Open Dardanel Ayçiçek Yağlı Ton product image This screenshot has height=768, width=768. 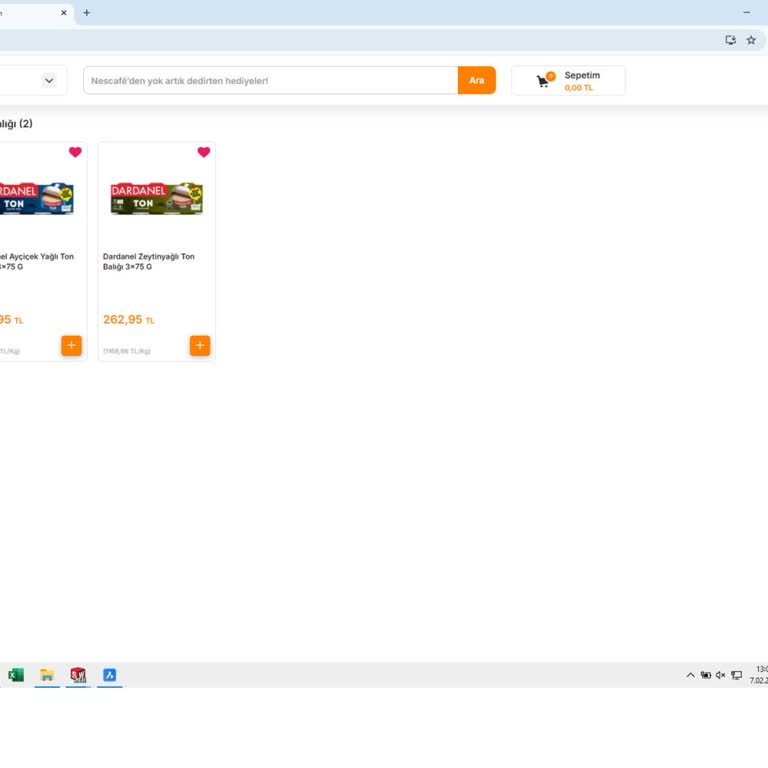[x=36, y=198]
